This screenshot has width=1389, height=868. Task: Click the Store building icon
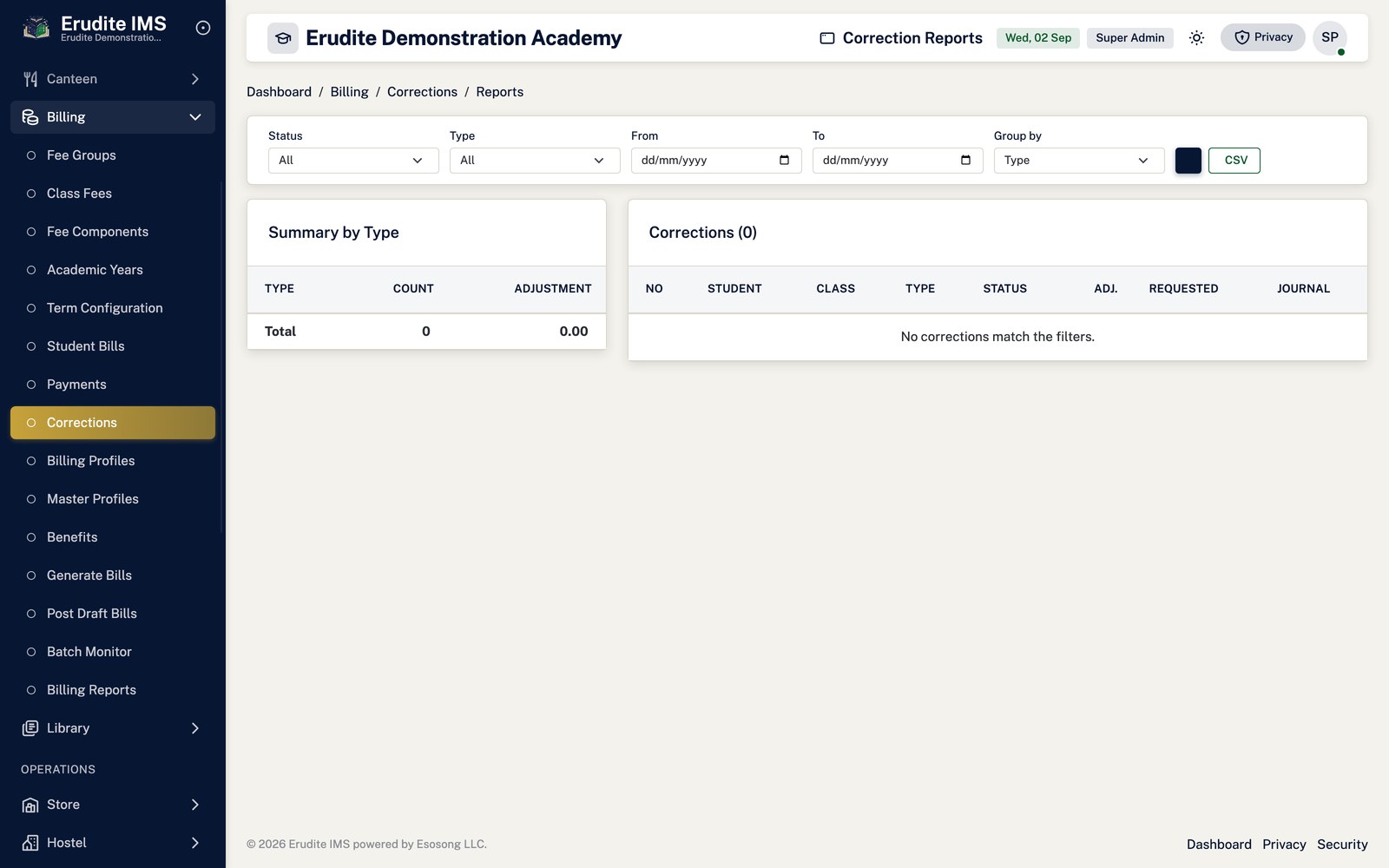coord(30,805)
